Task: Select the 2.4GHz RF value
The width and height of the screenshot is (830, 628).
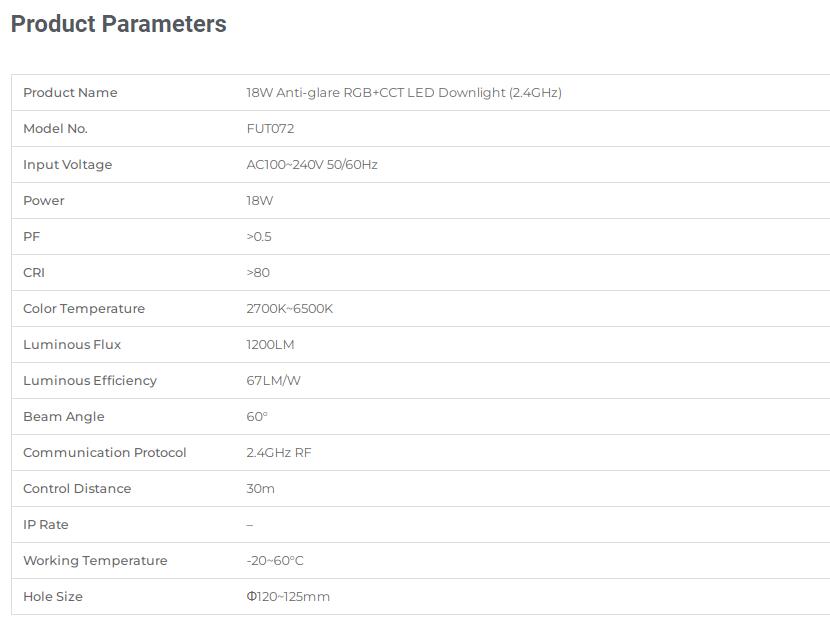Action: tap(278, 453)
